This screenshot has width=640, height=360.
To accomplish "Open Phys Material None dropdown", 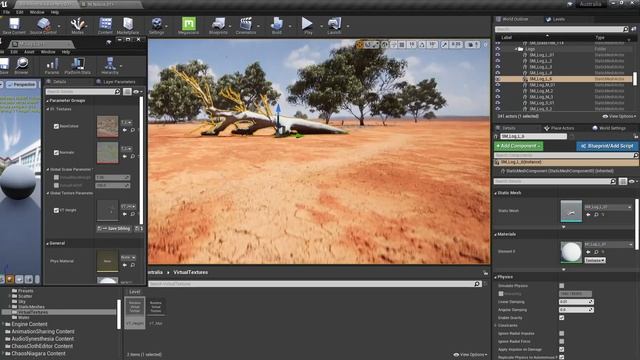I will click(x=128, y=258).
